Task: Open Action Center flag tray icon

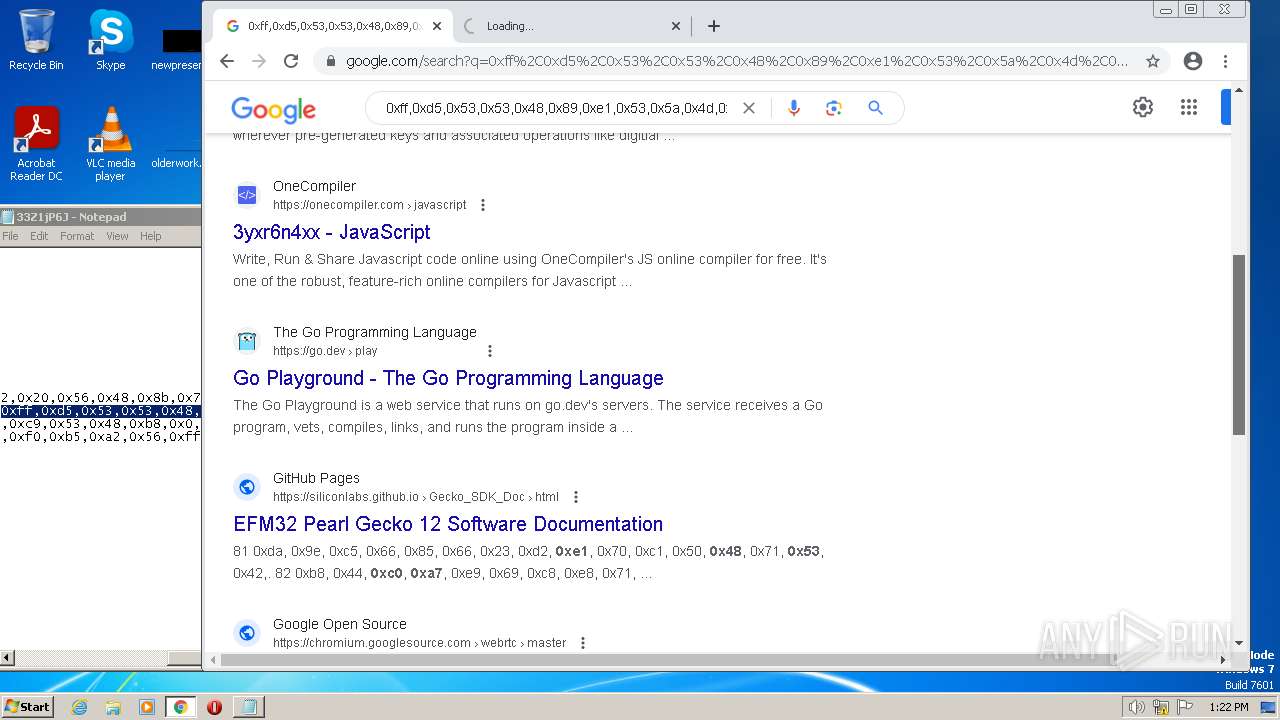Action: [x=1184, y=707]
